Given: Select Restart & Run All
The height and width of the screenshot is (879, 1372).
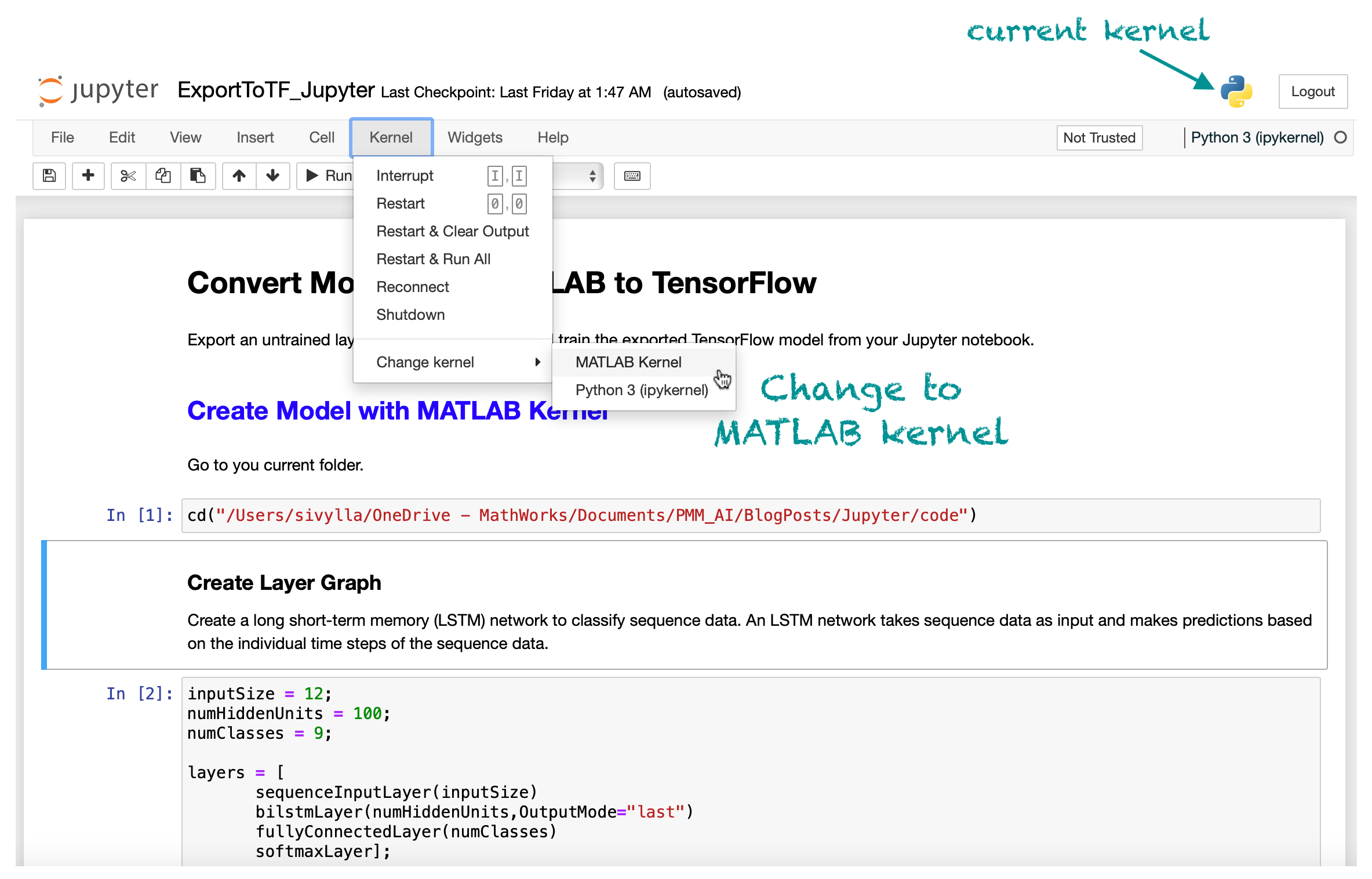Looking at the screenshot, I should click(x=452, y=259).
